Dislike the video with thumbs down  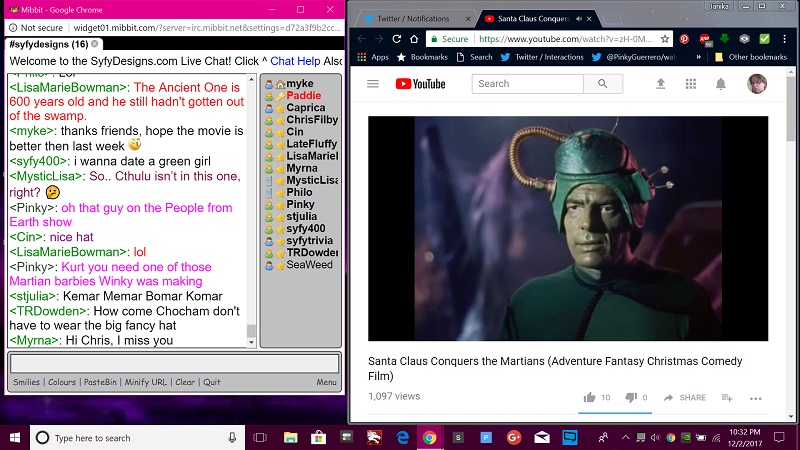click(x=631, y=397)
